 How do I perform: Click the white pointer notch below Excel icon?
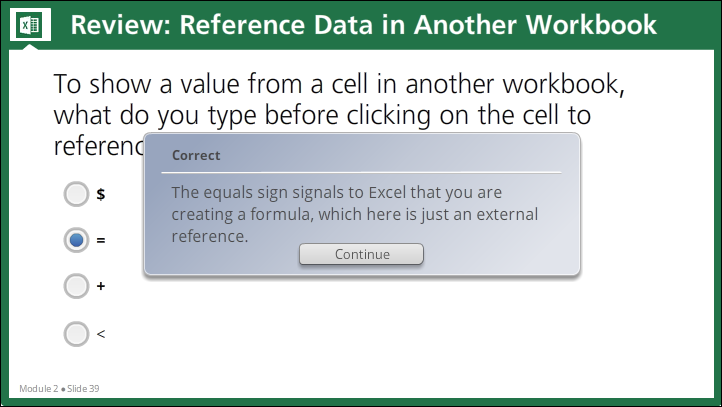coord(30,46)
